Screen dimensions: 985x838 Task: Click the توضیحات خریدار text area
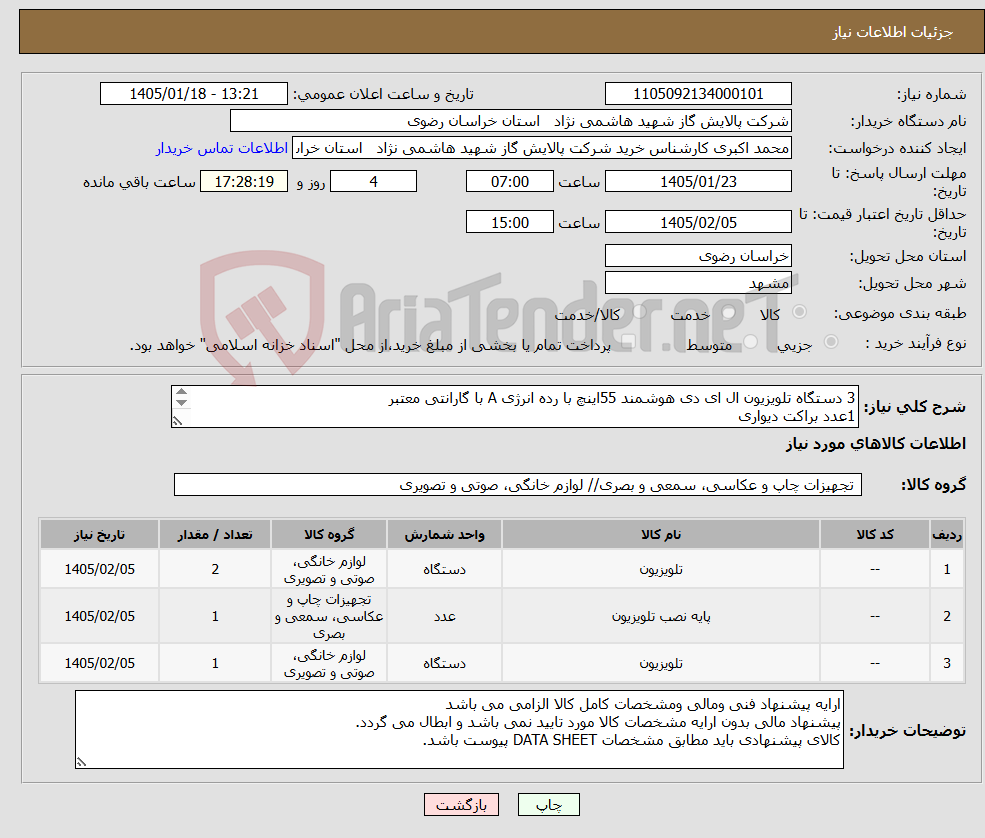click(x=459, y=729)
